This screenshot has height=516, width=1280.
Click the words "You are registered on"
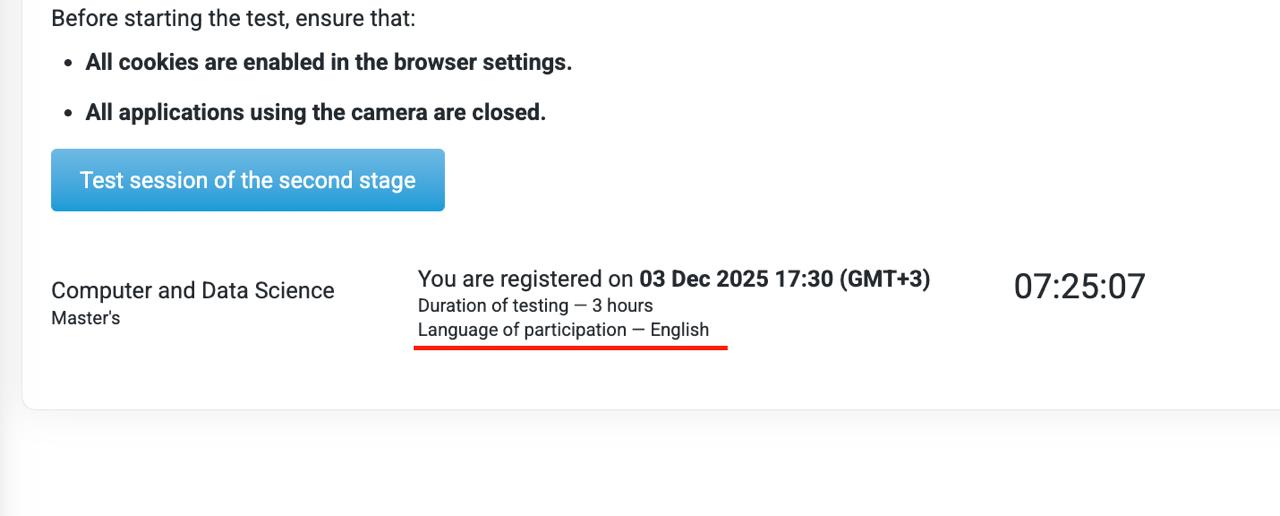tap(525, 279)
